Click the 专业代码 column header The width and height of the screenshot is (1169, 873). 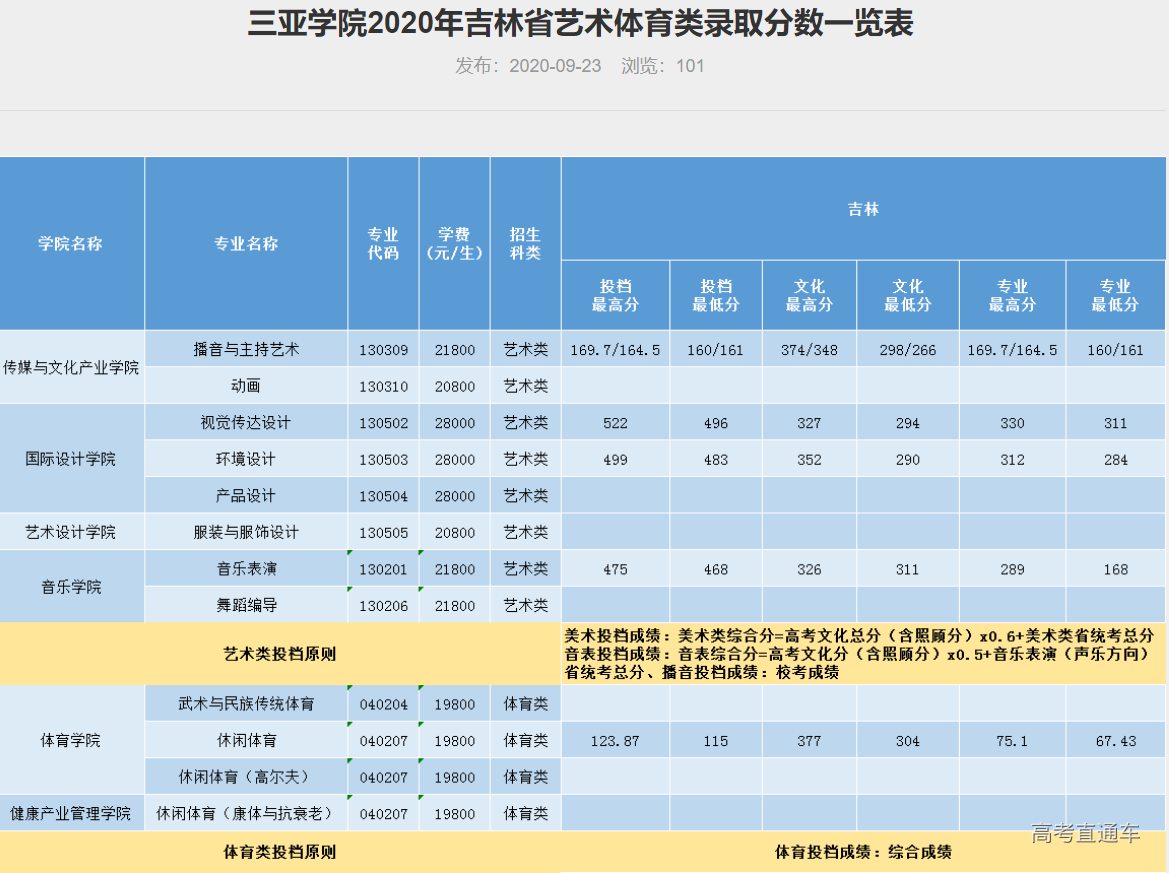pyautogui.click(x=383, y=244)
